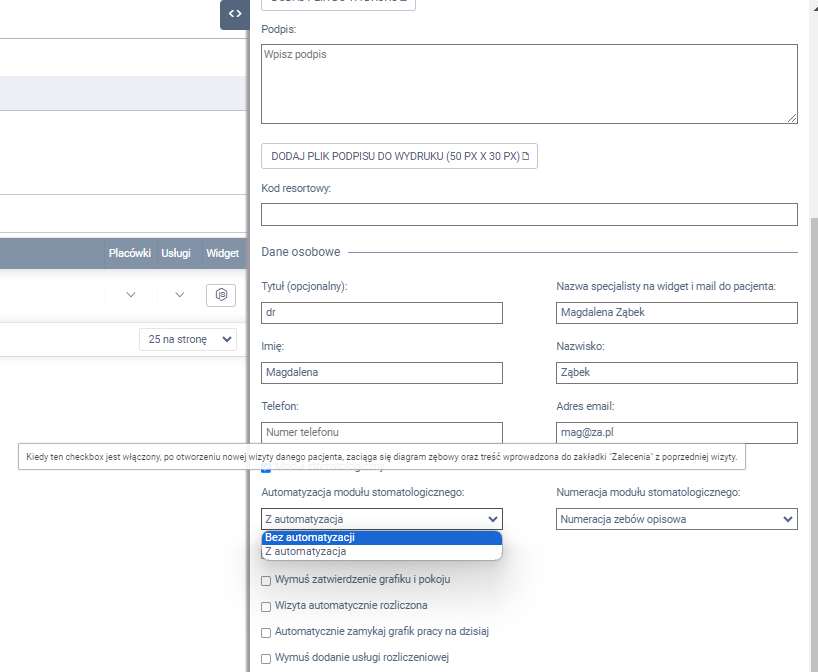Open the 25 na stronę page size dropdown
The image size is (818, 672).
click(189, 340)
